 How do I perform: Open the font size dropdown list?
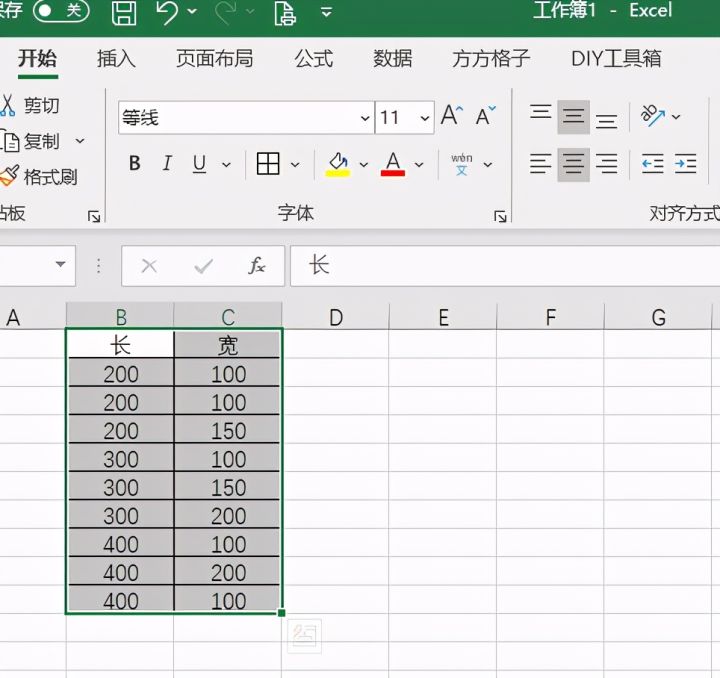click(x=425, y=118)
